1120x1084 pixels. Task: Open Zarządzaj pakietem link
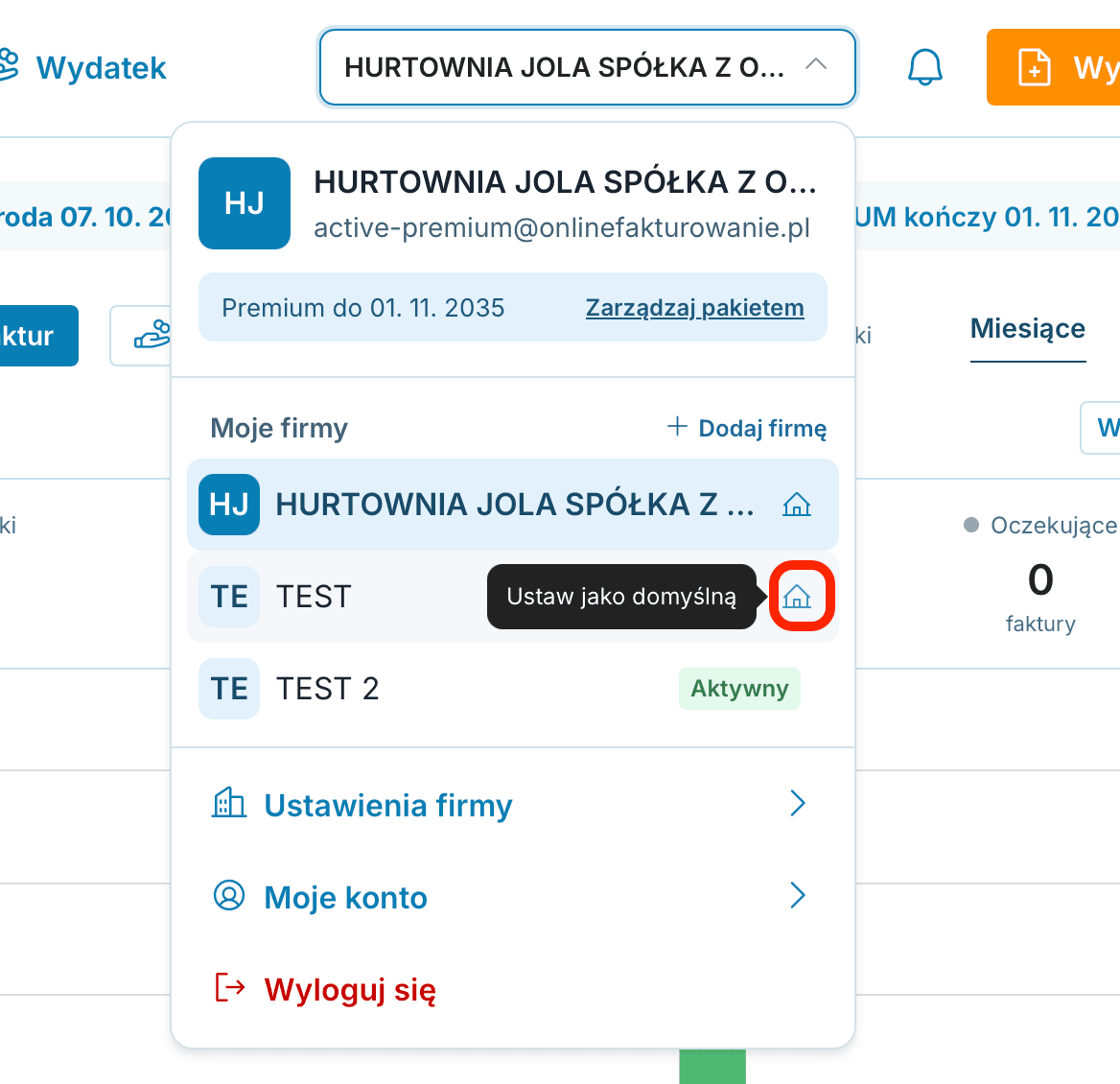(x=694, y=308)
